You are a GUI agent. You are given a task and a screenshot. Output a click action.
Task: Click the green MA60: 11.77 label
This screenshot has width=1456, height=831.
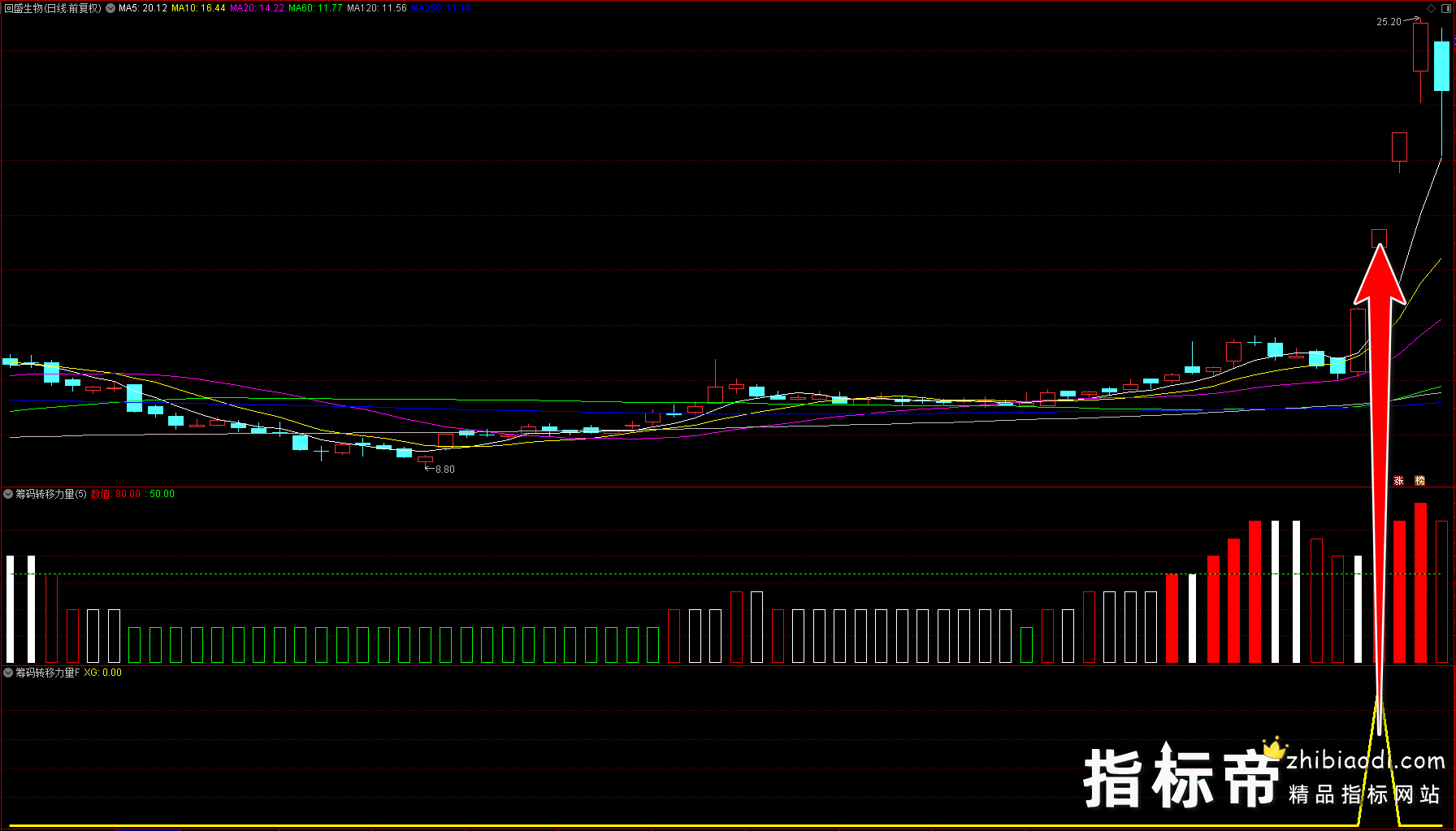(315, 8)
